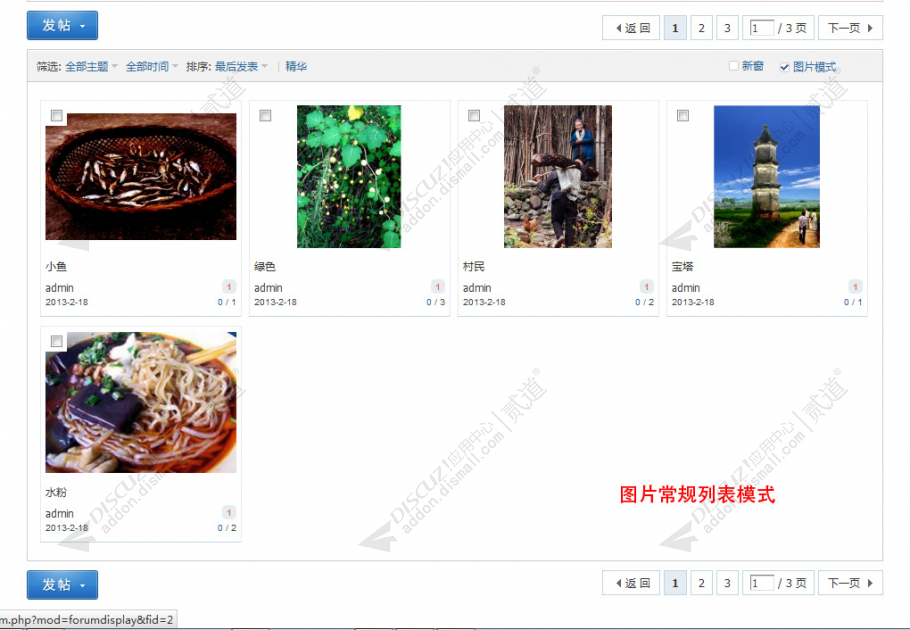Select the checkbox on 宝塔 post
Image resolution: width=910 pixels, height=630 pixels.
click(x=683, y=115)
